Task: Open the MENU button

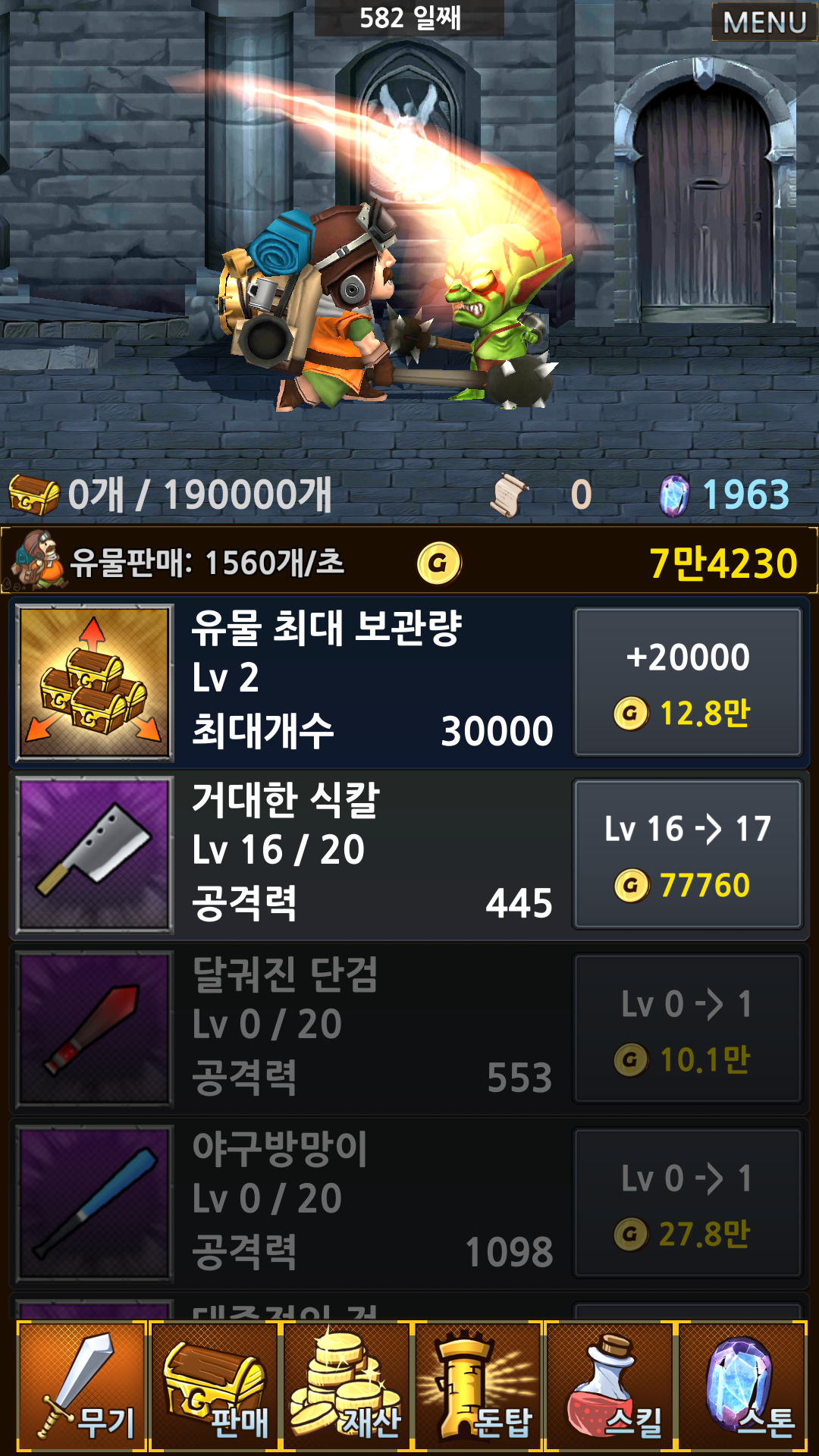Action: click(764, 22)
